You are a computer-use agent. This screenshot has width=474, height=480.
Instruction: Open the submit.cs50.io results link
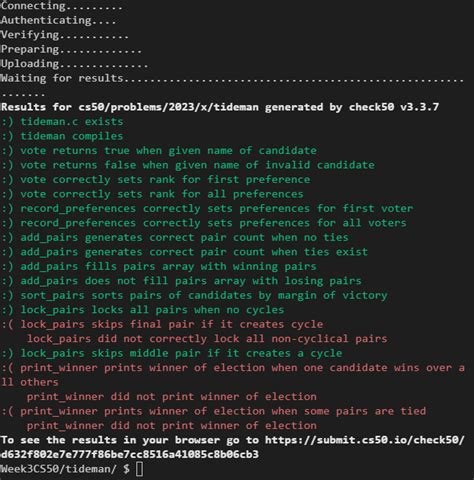coord(364,440)
